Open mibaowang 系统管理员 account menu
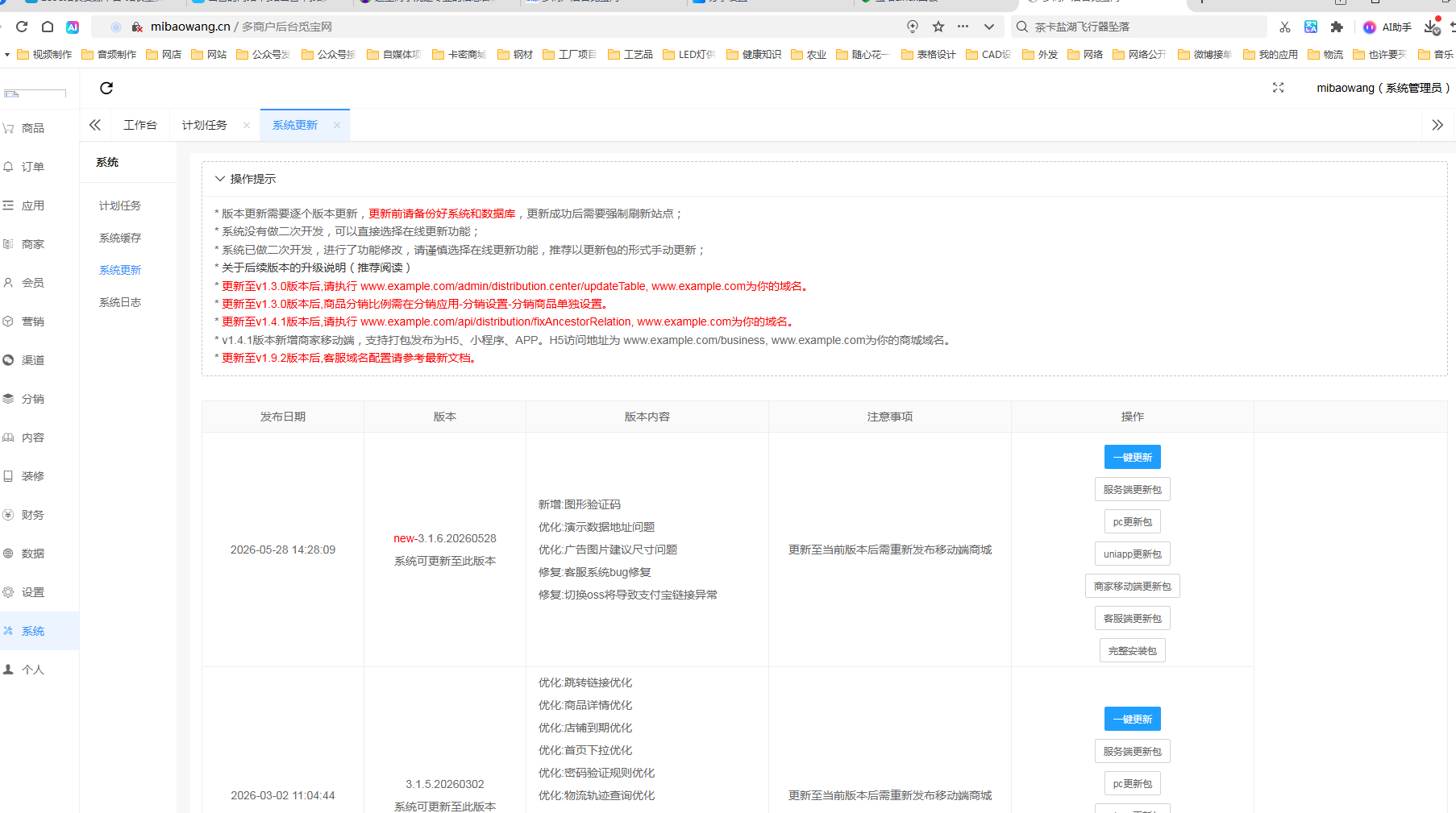The width and height of the screenshot is (1456, 813). click(1383, 88)
